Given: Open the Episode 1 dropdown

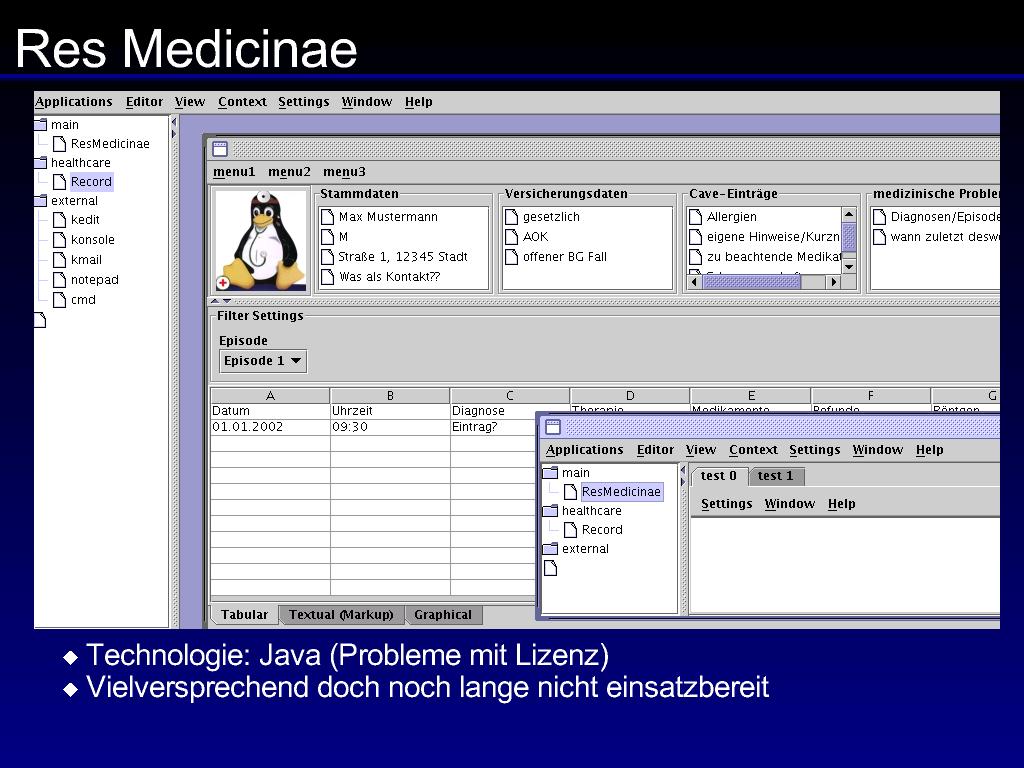Looking at the screenshot, I should pyautogui.click(x=263, y=361).
